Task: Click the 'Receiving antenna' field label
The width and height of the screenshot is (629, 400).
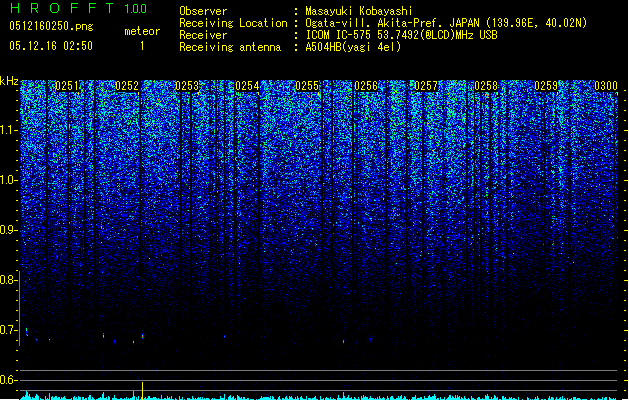Action: coord(230,47)
